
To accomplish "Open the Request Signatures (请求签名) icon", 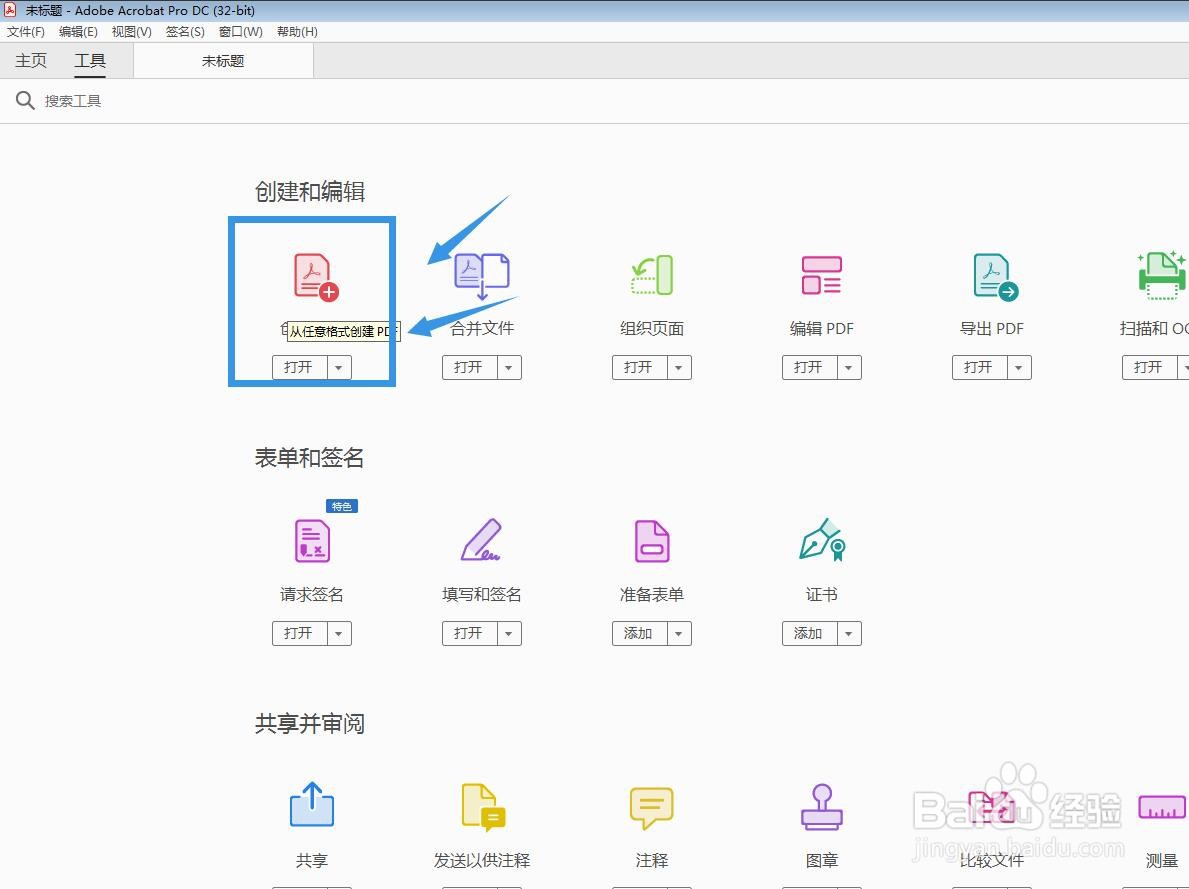I will pyautogui.click(x=312, y=540).
